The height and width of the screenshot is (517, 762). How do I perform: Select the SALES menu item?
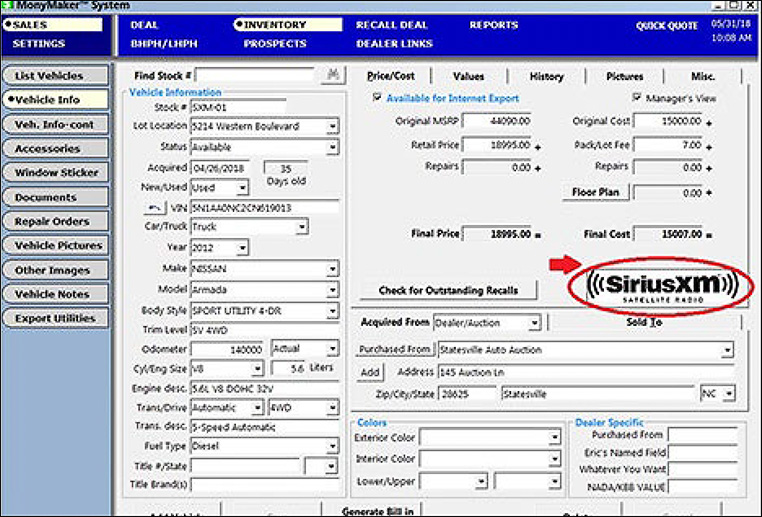point(52,25)
